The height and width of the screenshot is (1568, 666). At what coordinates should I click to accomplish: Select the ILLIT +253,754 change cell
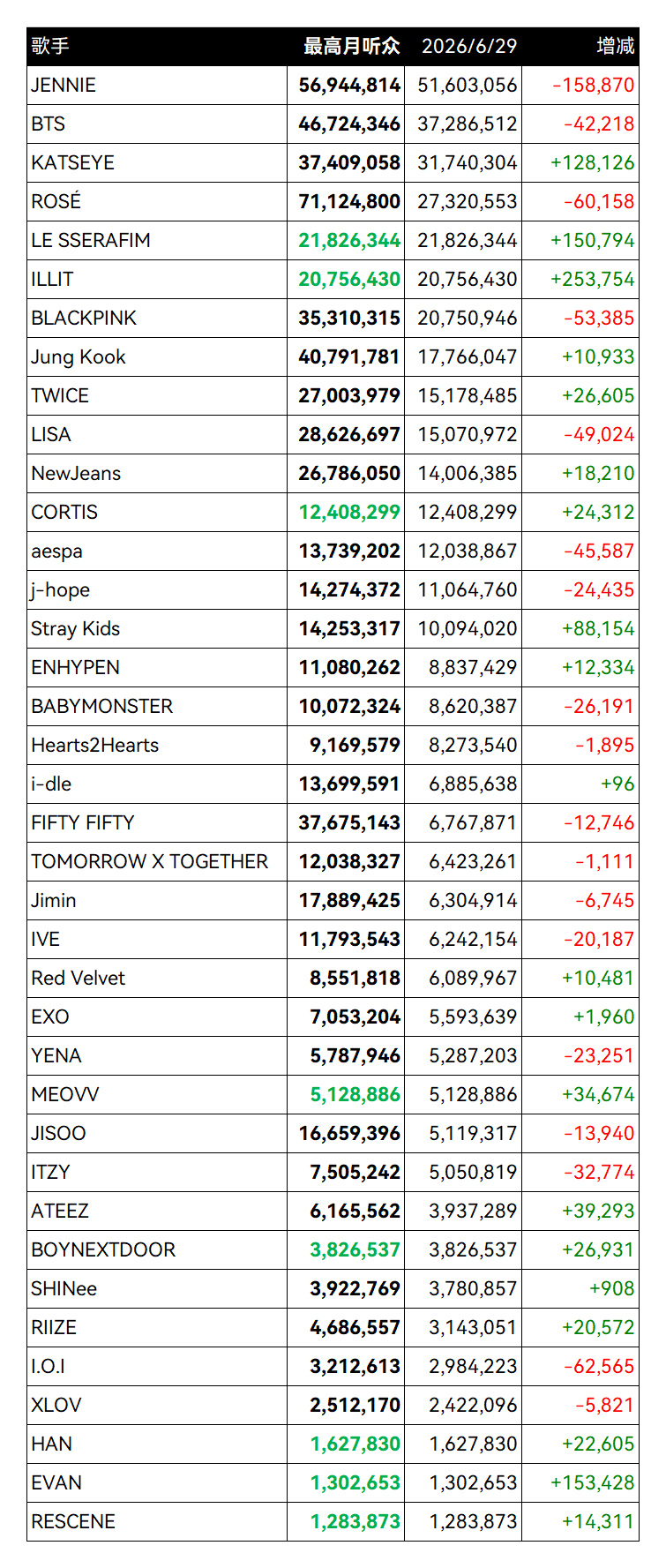[x=592, y=279]
